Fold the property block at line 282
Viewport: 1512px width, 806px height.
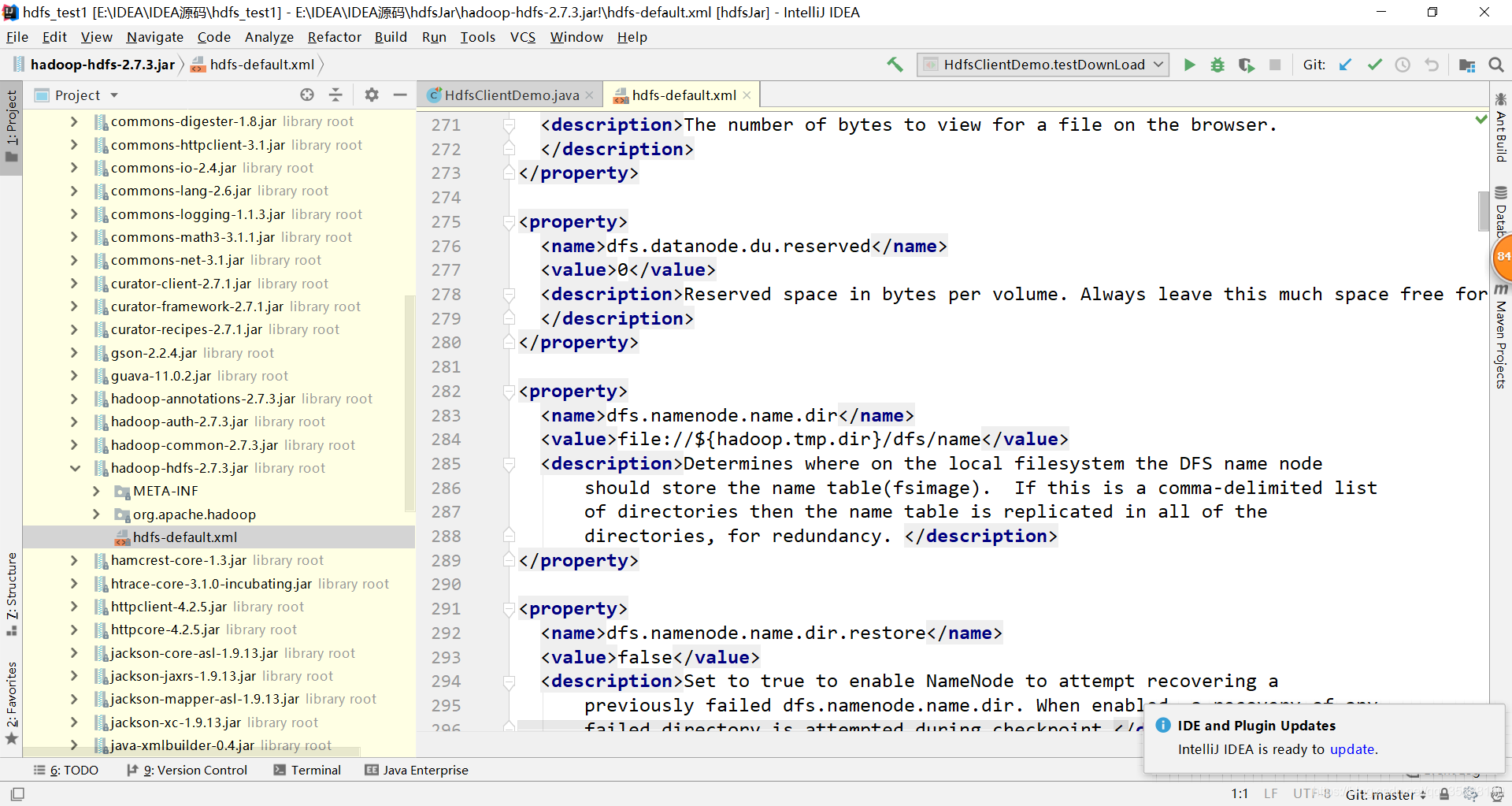coord(509,392)
